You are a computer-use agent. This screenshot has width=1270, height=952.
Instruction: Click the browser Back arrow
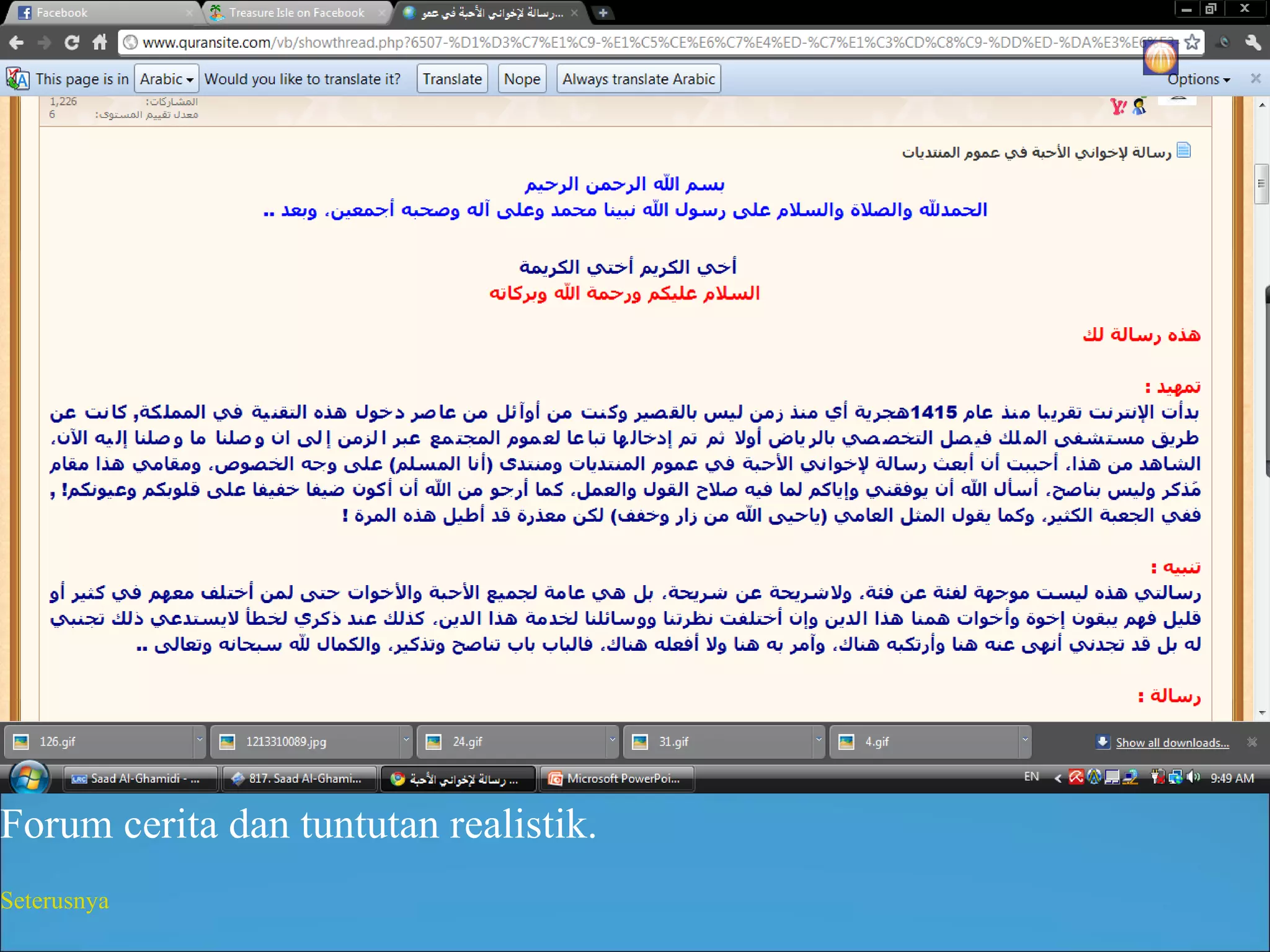pyautogui.click(x=17, y=43)
